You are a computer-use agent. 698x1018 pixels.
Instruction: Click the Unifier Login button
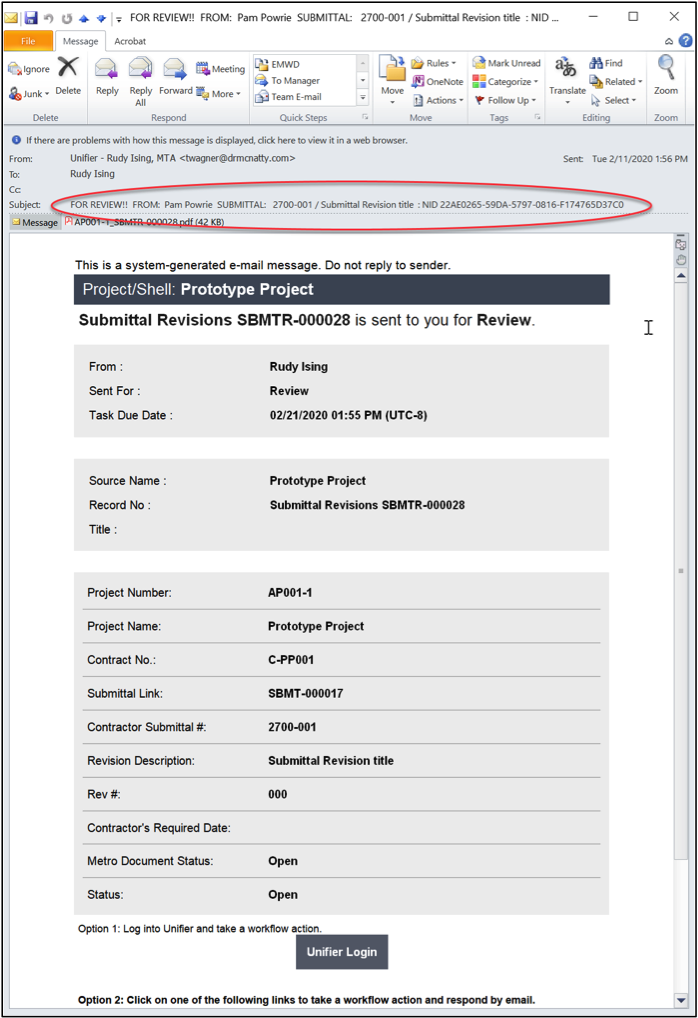[x=342, y=952]
